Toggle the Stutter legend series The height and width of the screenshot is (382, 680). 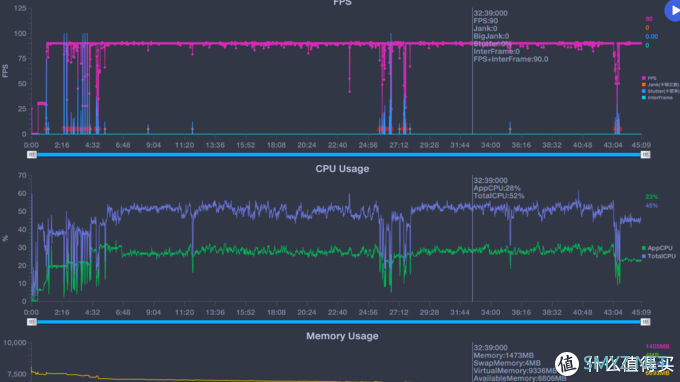(x=660, y=91)
